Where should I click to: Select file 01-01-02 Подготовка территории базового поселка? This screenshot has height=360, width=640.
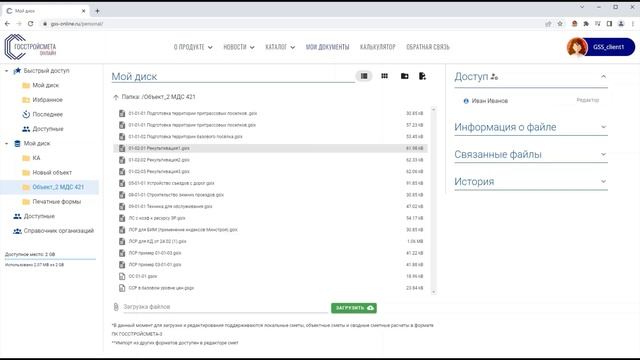tap(270, 137)
